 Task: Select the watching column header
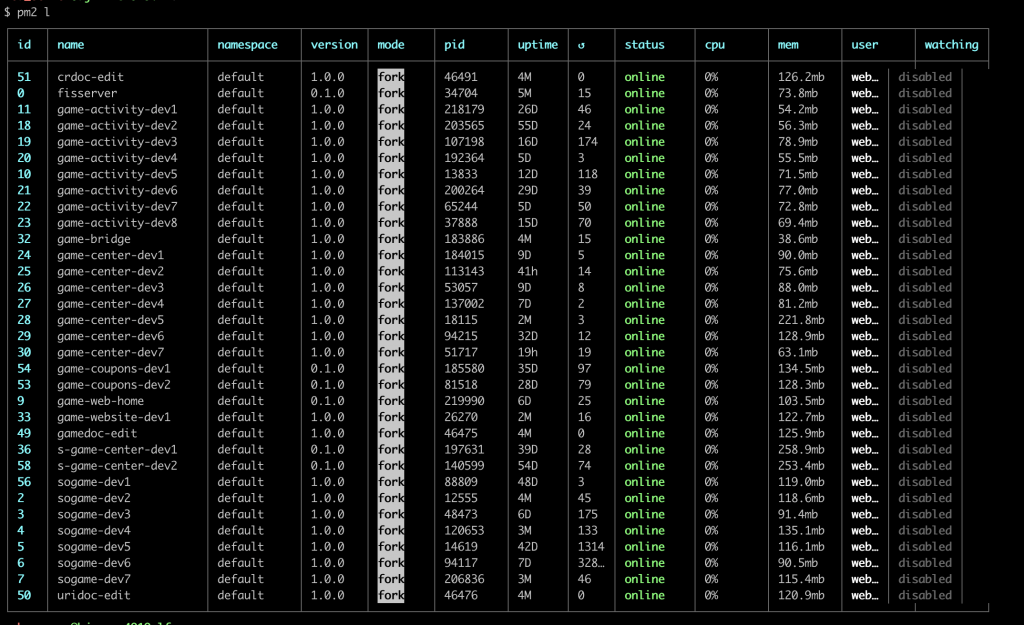tap(951, 44)
